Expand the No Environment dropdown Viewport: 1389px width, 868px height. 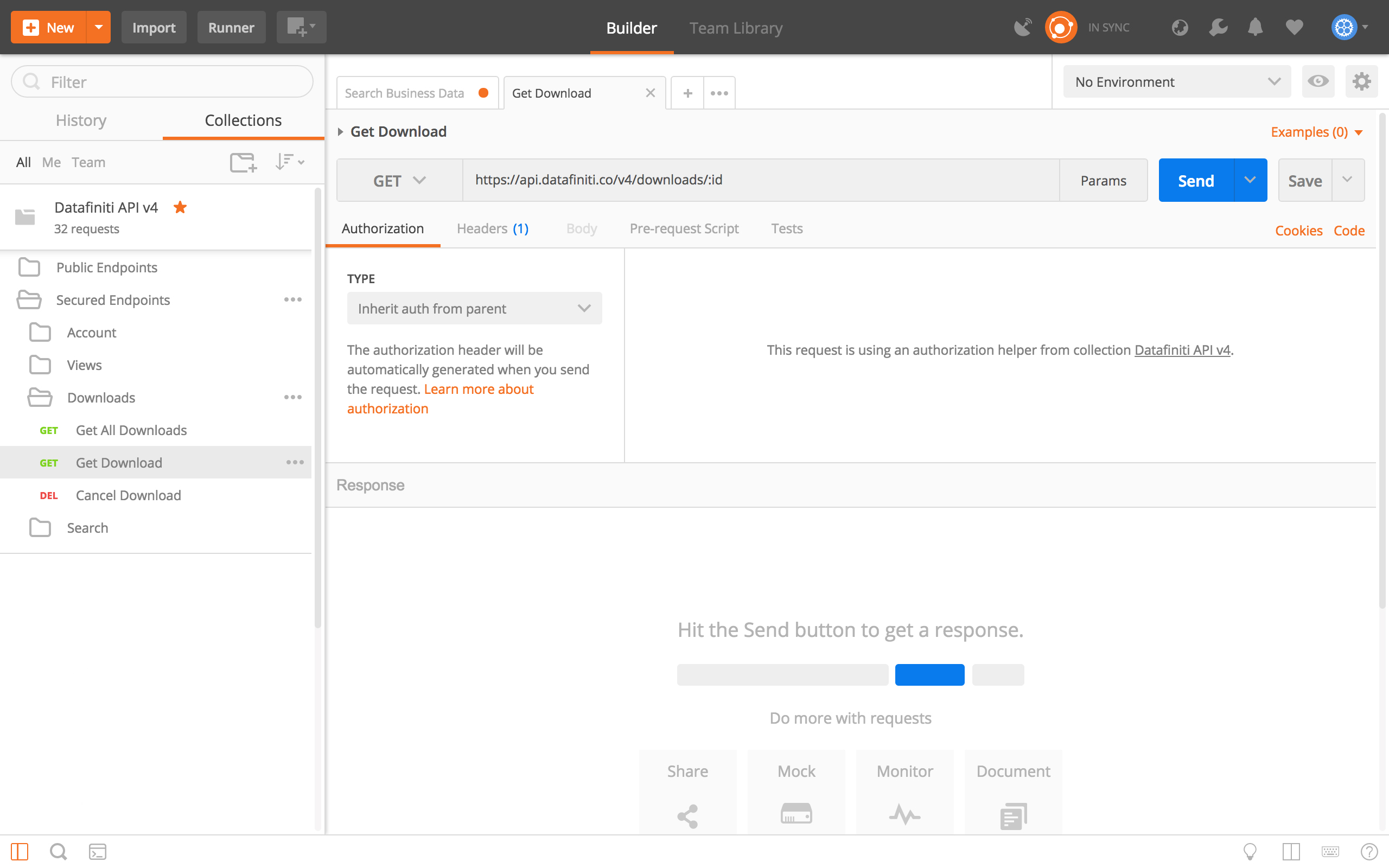(x=1176, y=81)
